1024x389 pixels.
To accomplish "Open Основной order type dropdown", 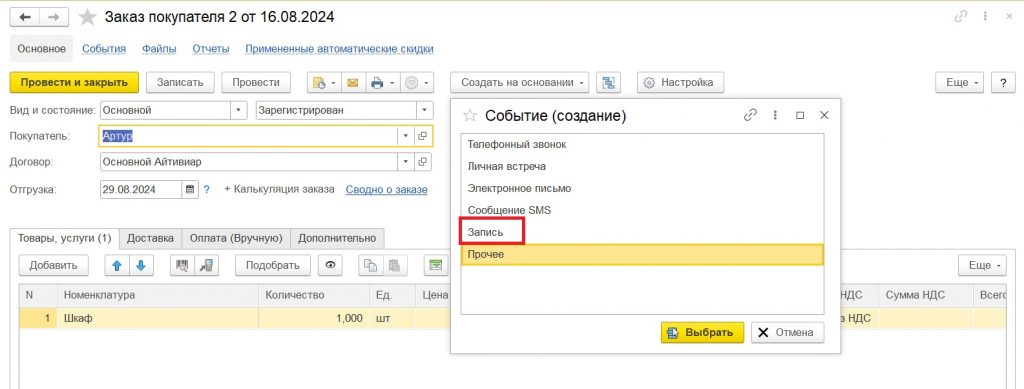I will pos(239,110).
